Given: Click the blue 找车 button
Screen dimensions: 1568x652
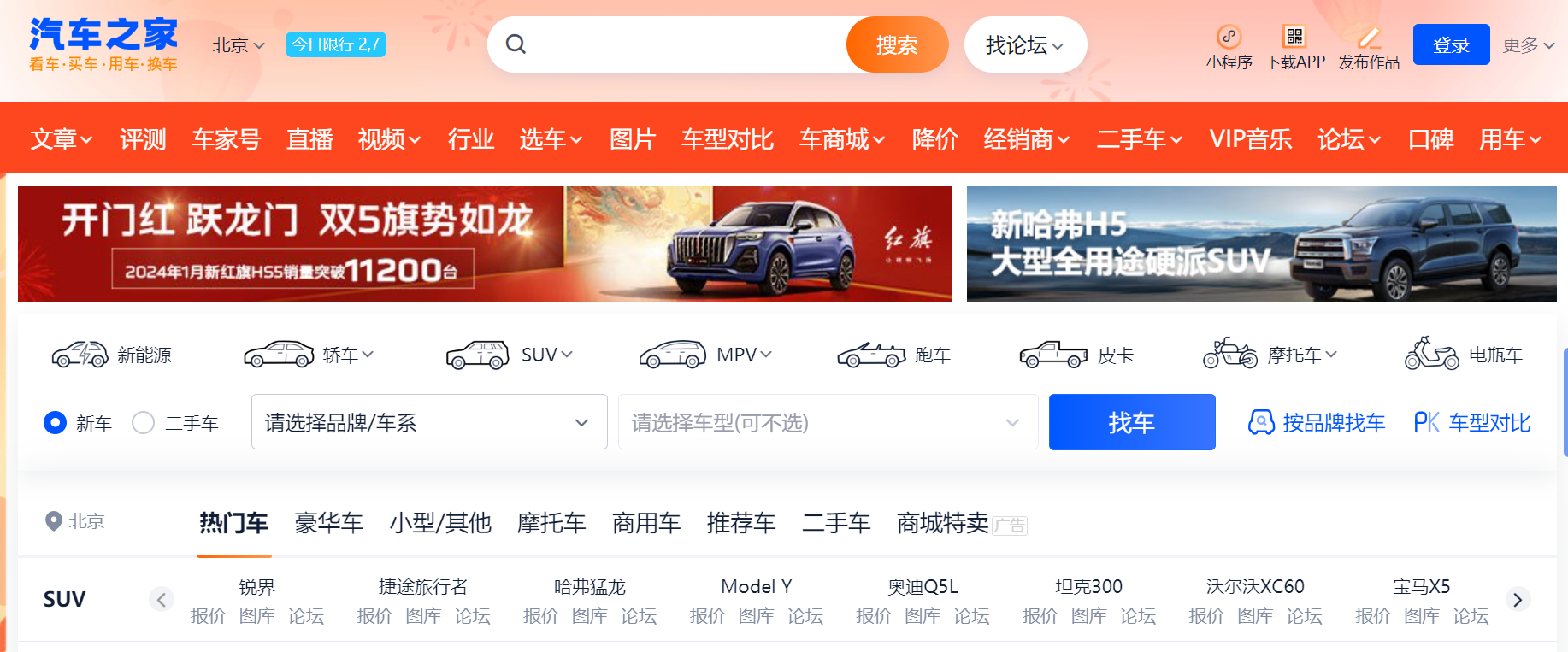Looking at the screenshot, I should tap(1132, 421).
